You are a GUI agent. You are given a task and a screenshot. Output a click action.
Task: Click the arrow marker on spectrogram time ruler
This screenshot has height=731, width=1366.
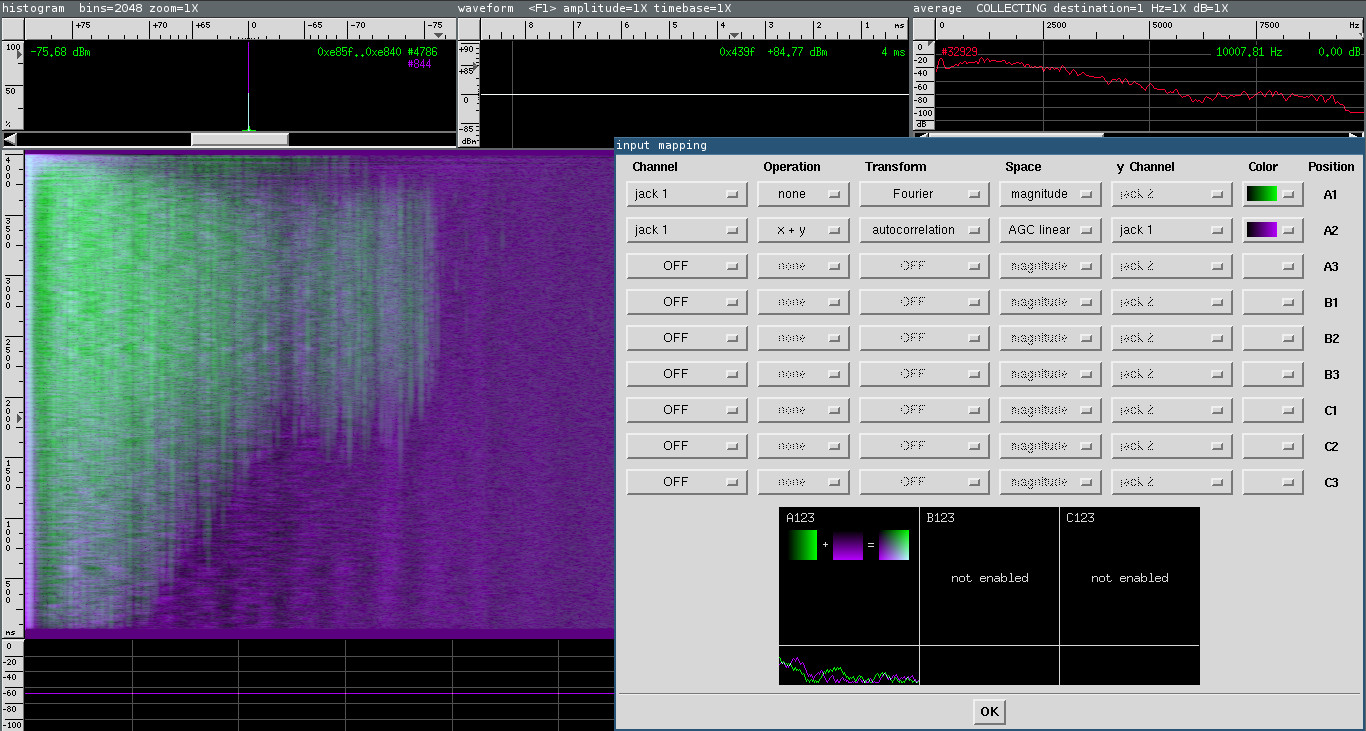(19, 417)
